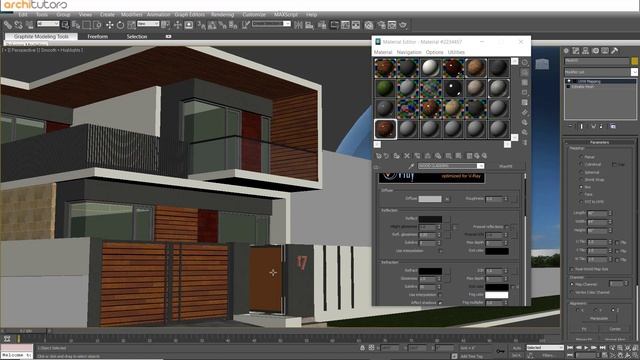Open the Customize menu
640x360 pixels.
coord(254,14)
